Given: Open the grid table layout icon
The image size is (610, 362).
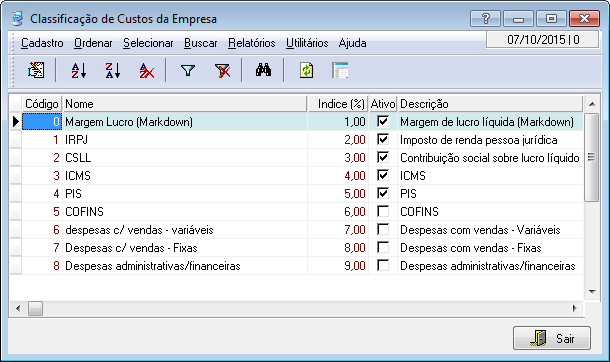Looking at the screenshot, I should point(340,70).
